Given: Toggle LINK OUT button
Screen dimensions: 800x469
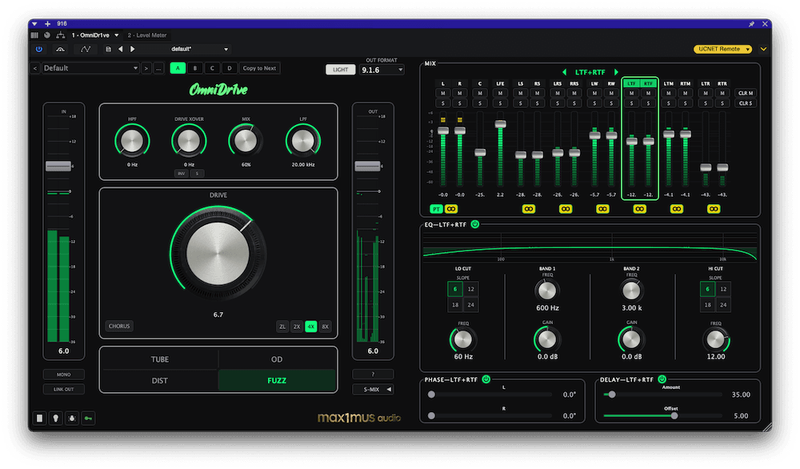Looking at the screenshot, I should tap(64, 389).
